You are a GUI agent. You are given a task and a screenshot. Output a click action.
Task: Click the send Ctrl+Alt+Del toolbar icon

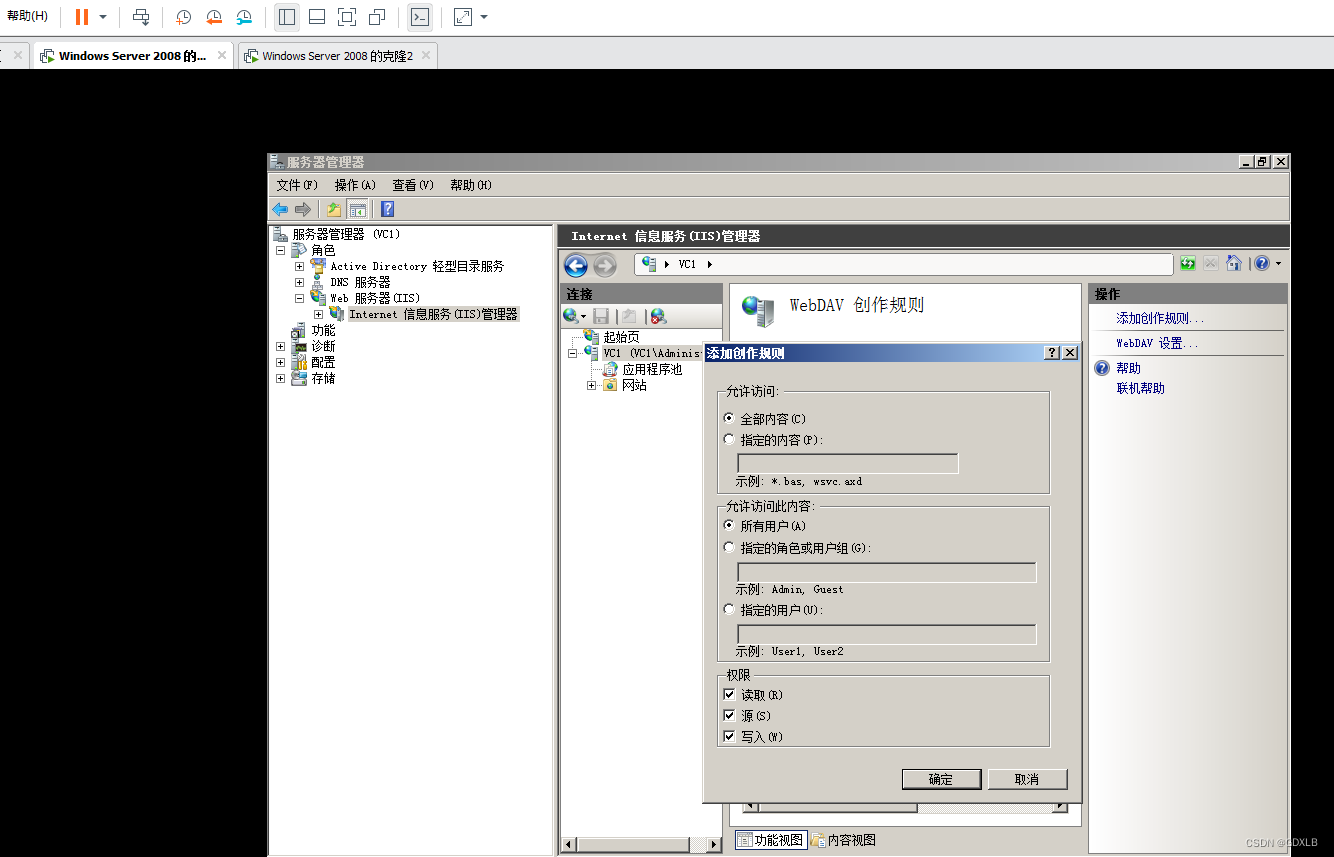[141, 17]
